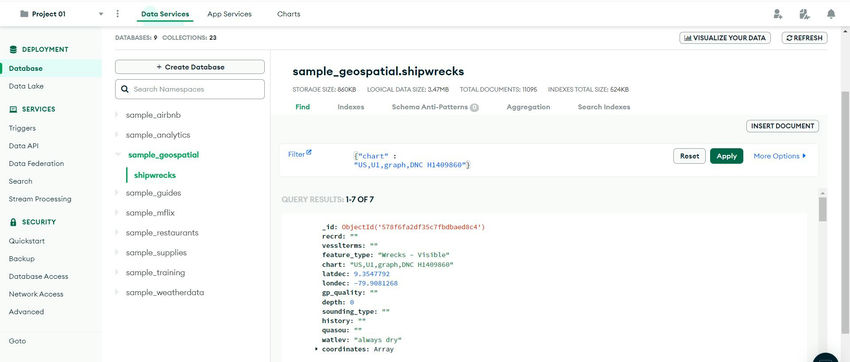Select the Schema Anti-Patterns tab

click(435, 107)
